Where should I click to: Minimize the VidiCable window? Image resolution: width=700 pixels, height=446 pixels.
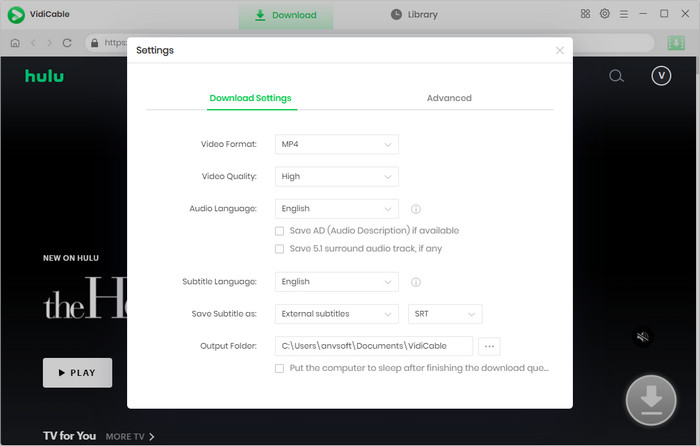pyautogui.click(x=643, y=14)
